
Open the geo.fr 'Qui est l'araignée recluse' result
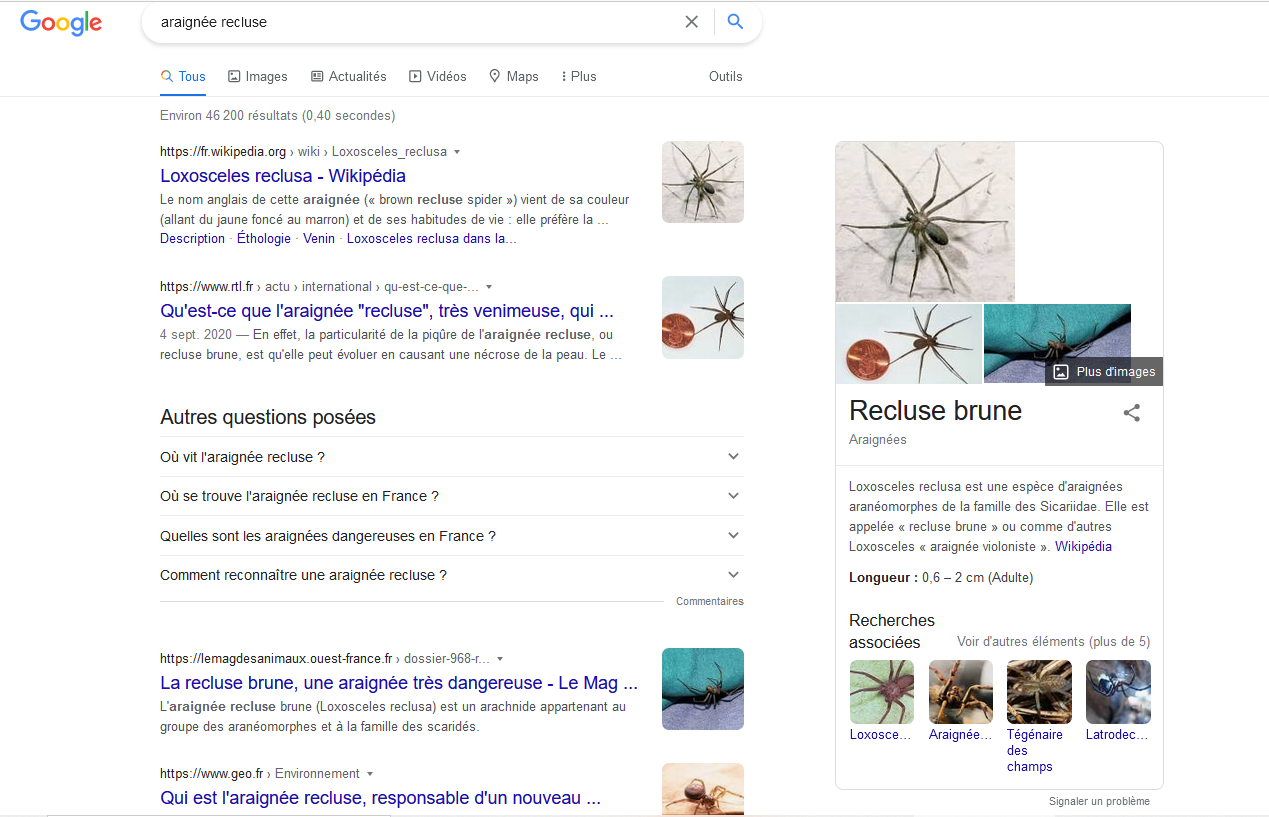pyautogui.click(x=380, y=798)
